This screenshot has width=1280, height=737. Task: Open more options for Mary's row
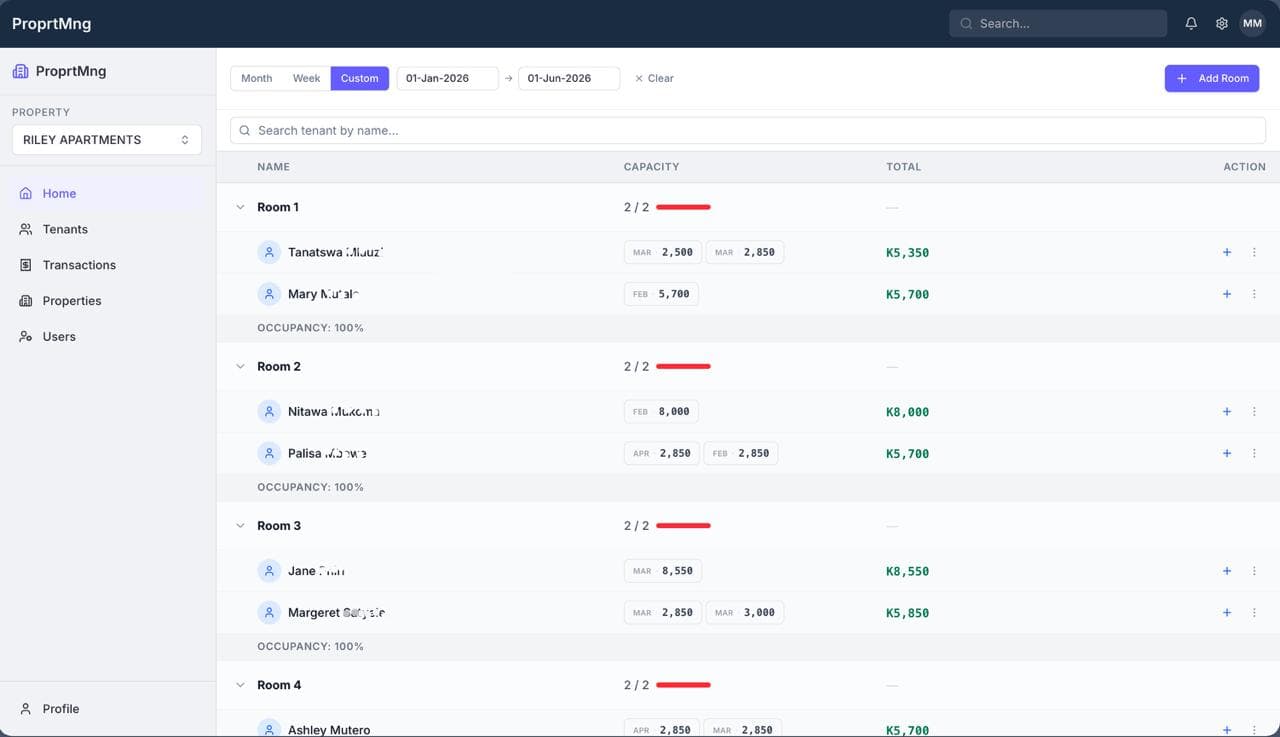pos(1254,294)
